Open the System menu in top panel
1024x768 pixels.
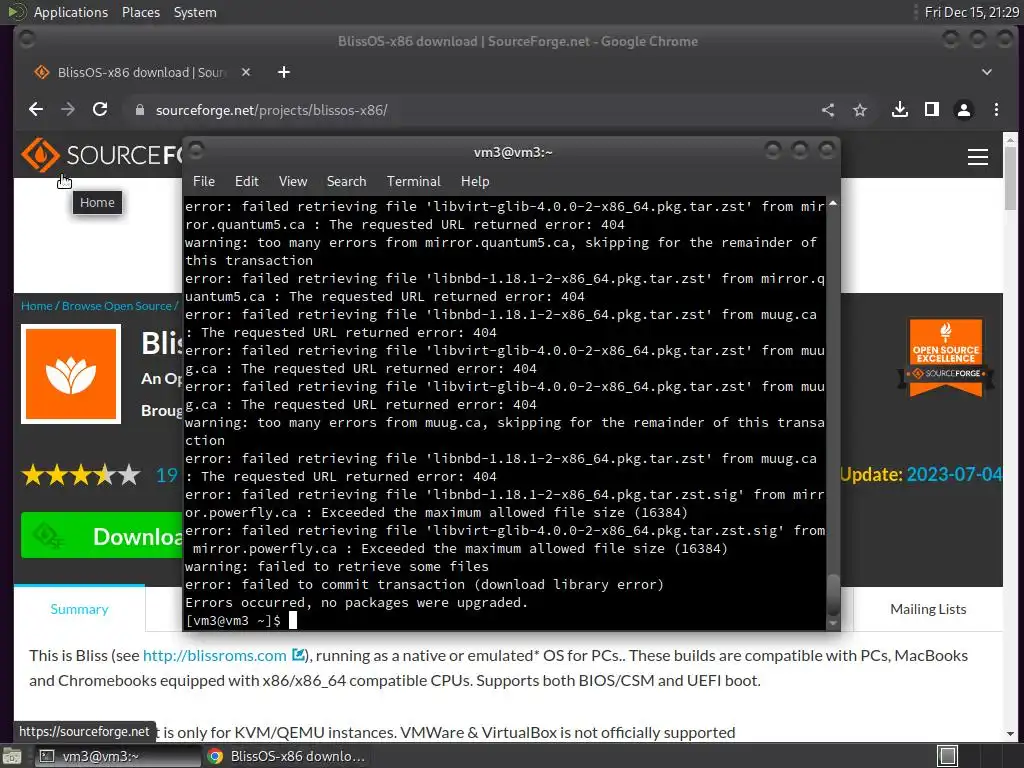point(195,12)
